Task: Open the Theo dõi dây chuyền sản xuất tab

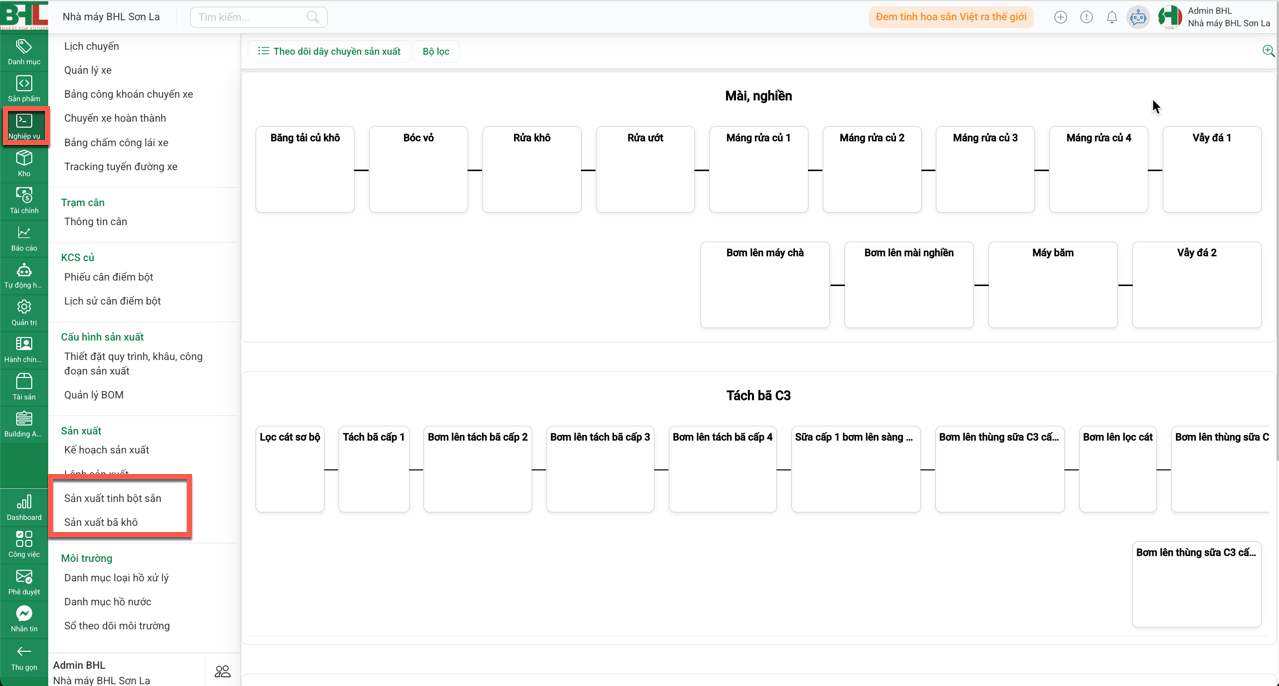Action: pyautogui.click(x=329, y=51)
